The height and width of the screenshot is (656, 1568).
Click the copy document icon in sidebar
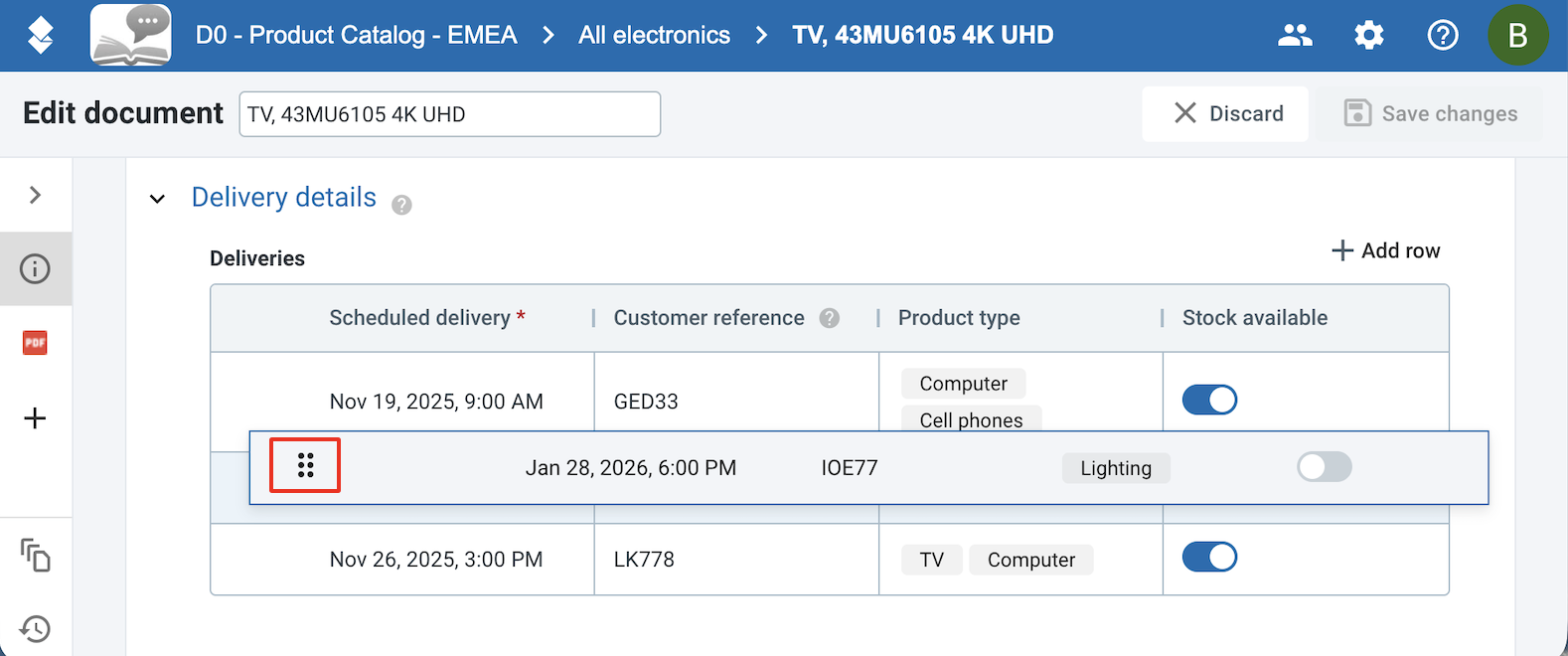[x=35, y=555]
